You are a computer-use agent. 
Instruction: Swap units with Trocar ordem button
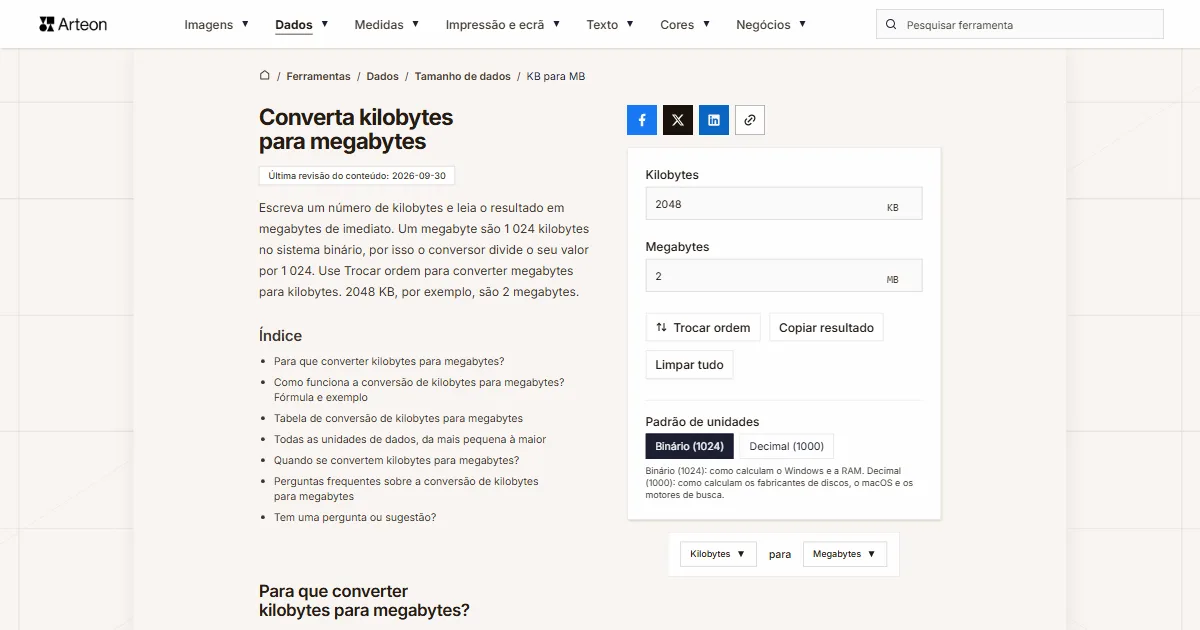703,328
